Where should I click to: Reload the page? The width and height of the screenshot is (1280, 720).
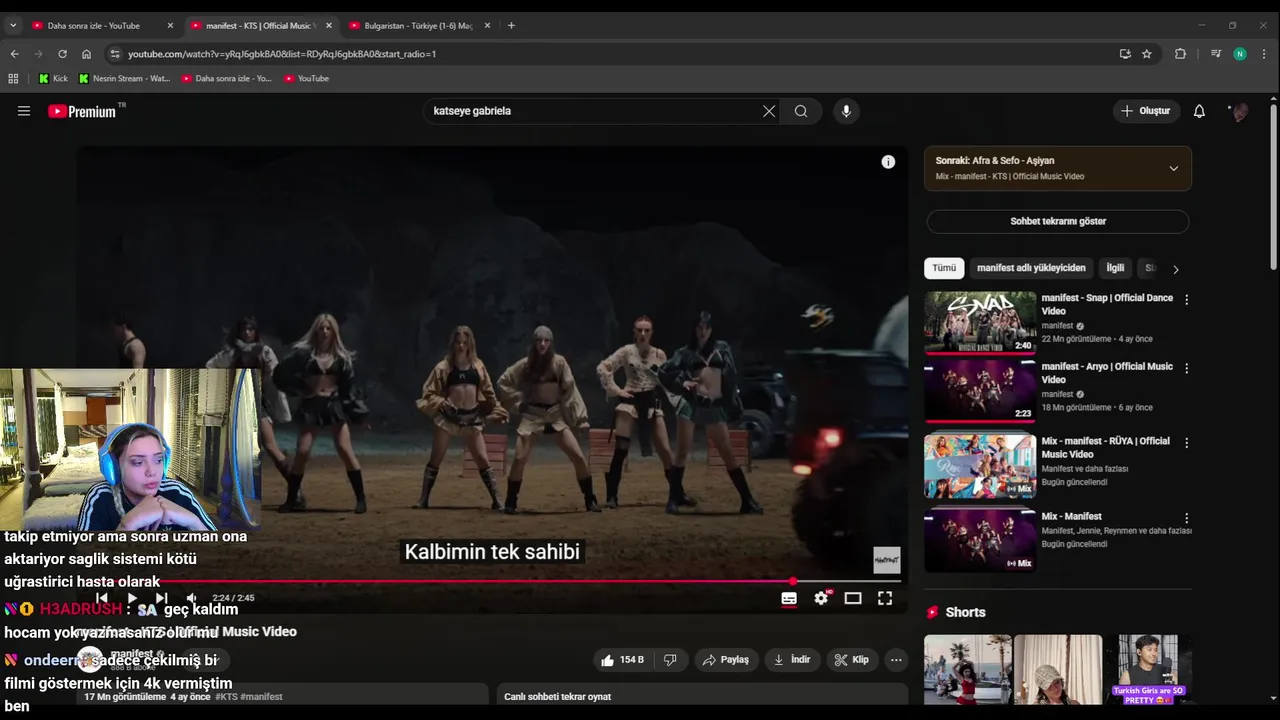coord(62,54)
